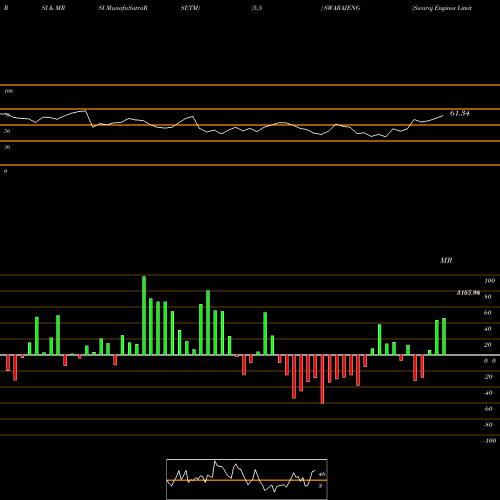Click the '30' label on the RSI axis
The image size is (500, 500).
[x=7, y=147]
